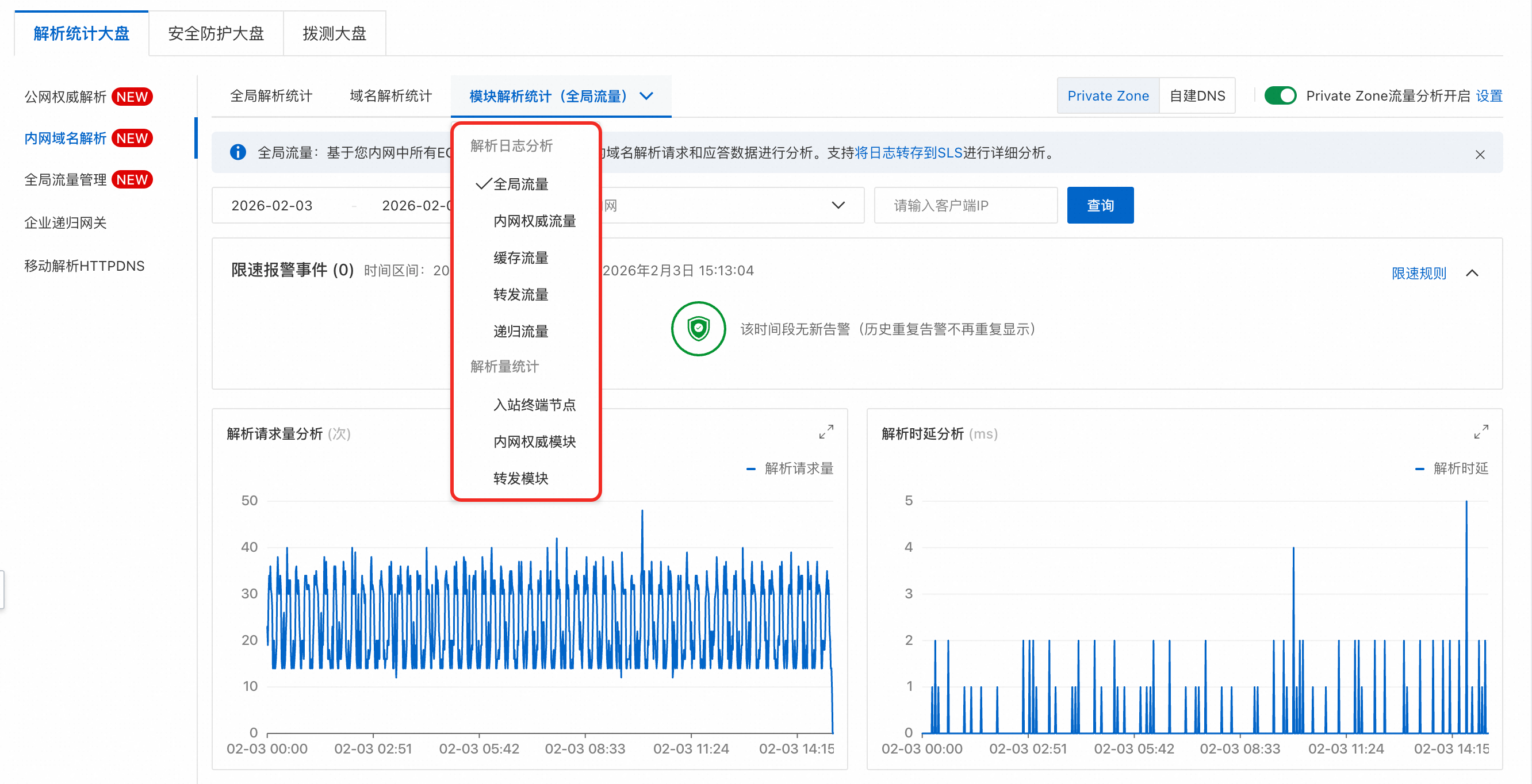Toggle Private Zone流量分析 switch off
This screenshot has height=784, width=1532.
point(1280,95)
